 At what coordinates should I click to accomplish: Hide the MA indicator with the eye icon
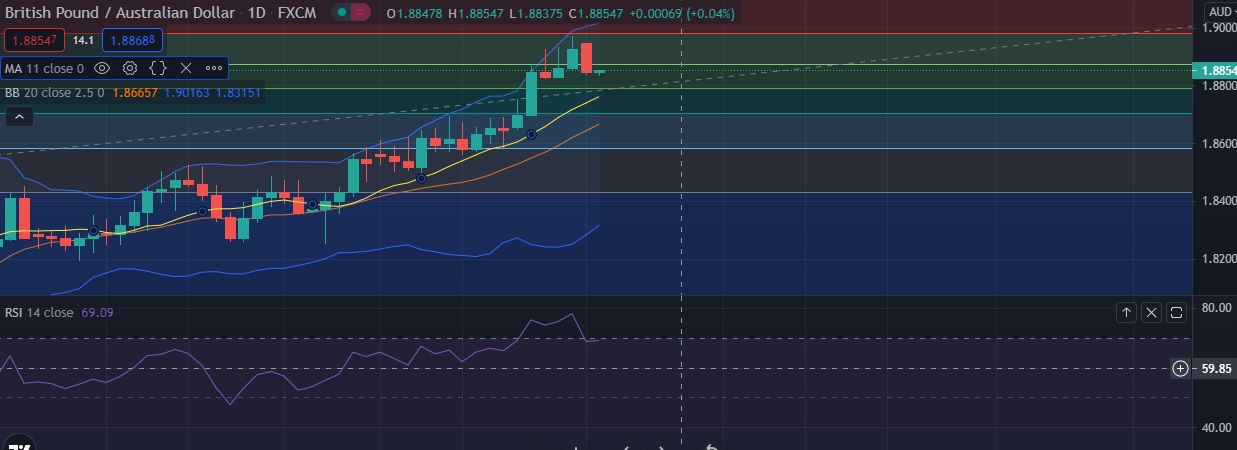[102, 68]
